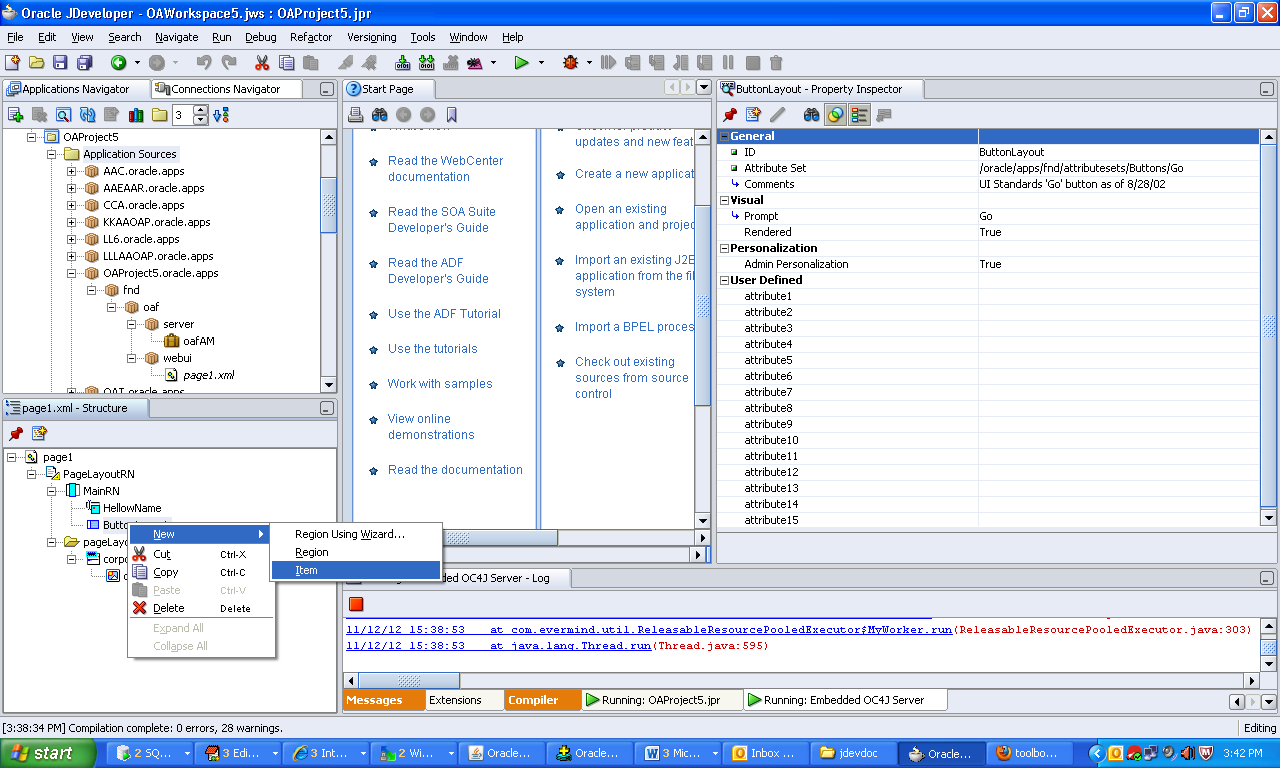Open the Back button history dropdown arrow
Screen dimensions: 1280x768
click(137, 63)
